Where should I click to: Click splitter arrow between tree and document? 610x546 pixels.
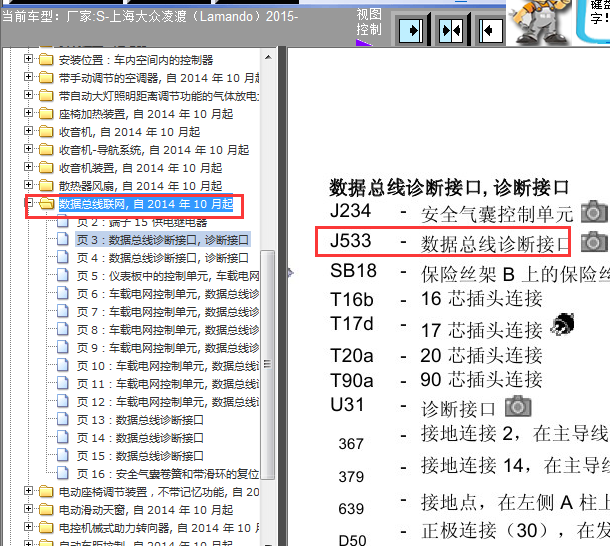290,272
